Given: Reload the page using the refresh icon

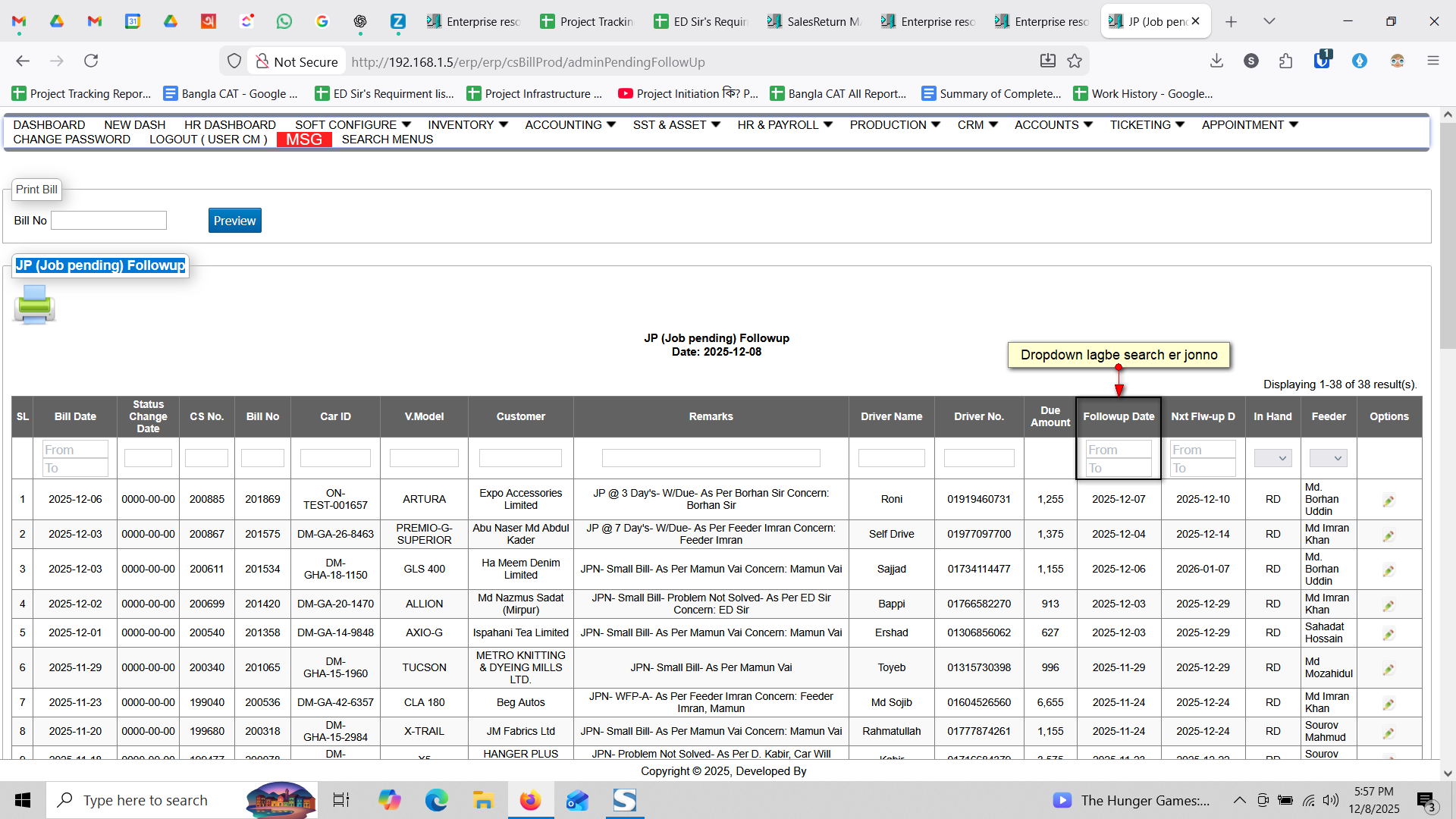Looking at the screenshot, I should pyautogui.click(x=91, y=61).
